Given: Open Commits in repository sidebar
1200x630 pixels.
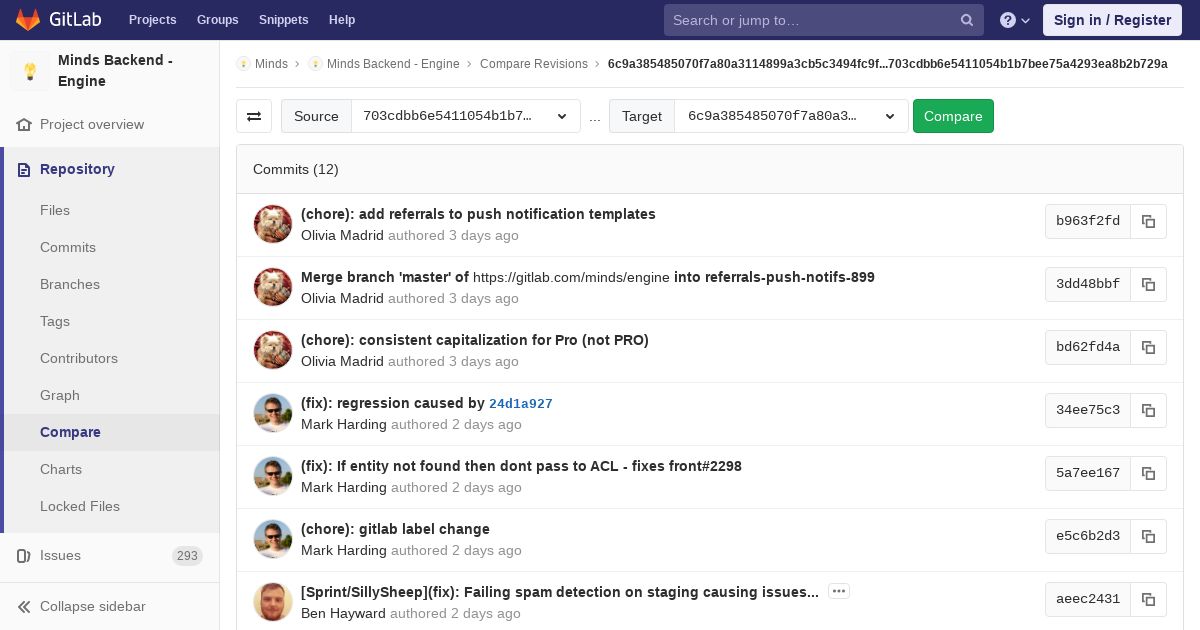Looking at the screenshot, I should coord(68,247).
